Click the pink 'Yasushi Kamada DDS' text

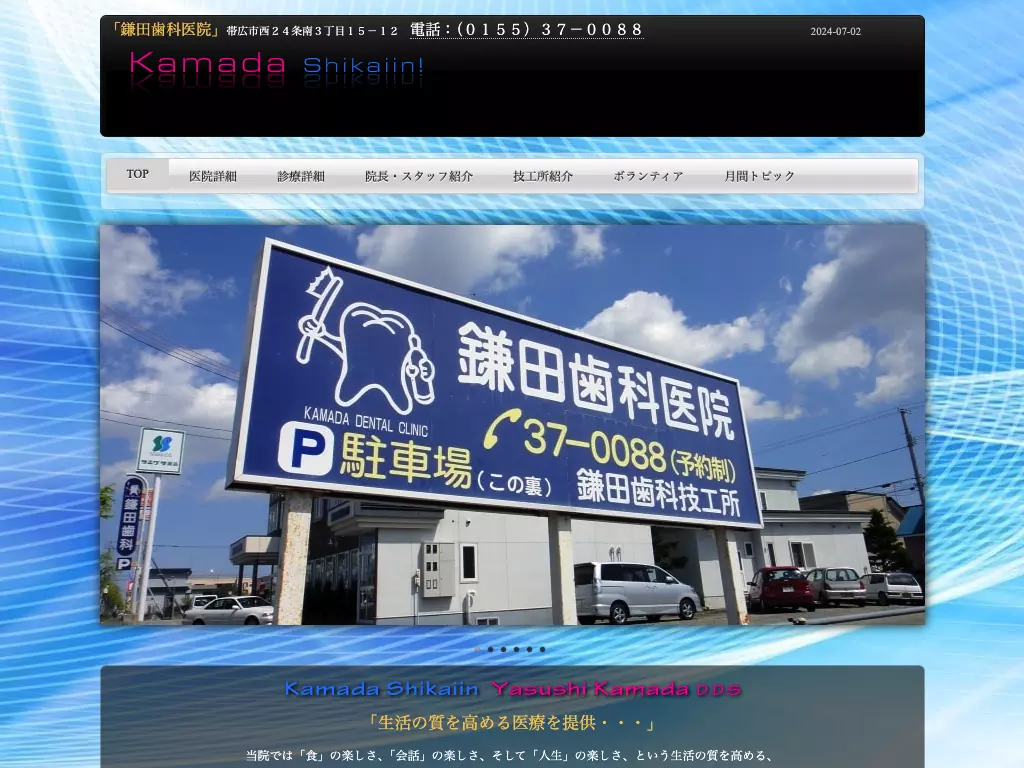point(616,689)
